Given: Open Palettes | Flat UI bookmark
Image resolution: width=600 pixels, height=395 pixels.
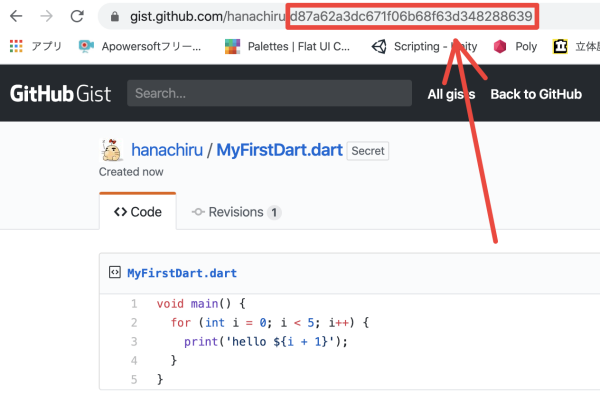Looking at the screenshot, I should tap(287, 46).
